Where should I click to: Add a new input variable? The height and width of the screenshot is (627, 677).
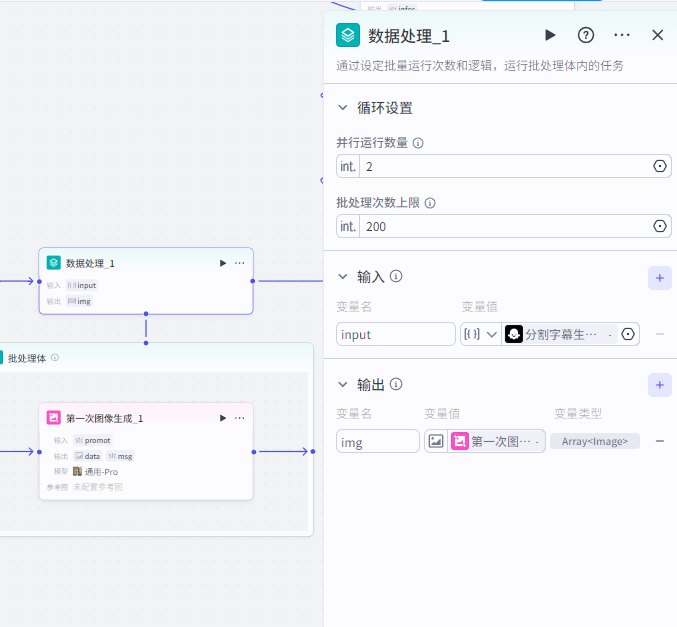coord(659,278)
